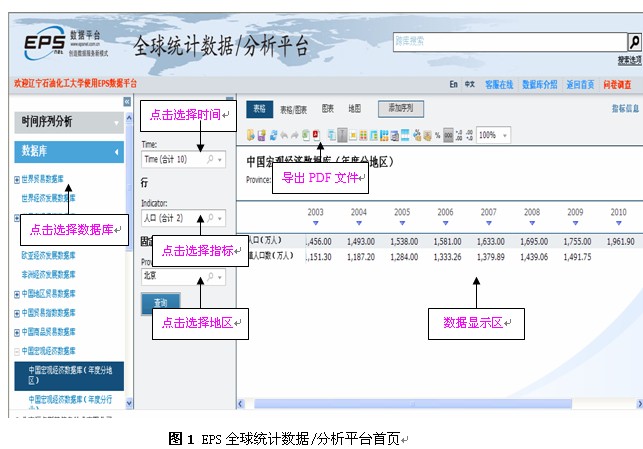This screenshot has width=643, height=449.
Task: Select 世界经济发展数据库 in tree
Action: [48, 198]
